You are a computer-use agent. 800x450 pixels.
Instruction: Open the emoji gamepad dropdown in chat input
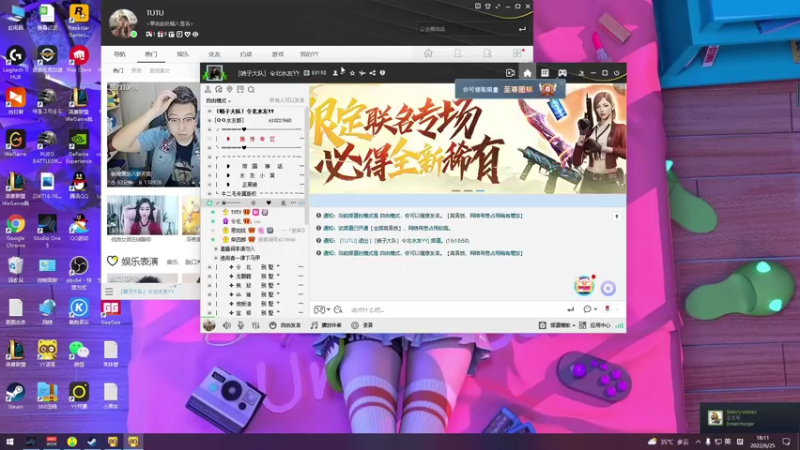tap(321, 310)
